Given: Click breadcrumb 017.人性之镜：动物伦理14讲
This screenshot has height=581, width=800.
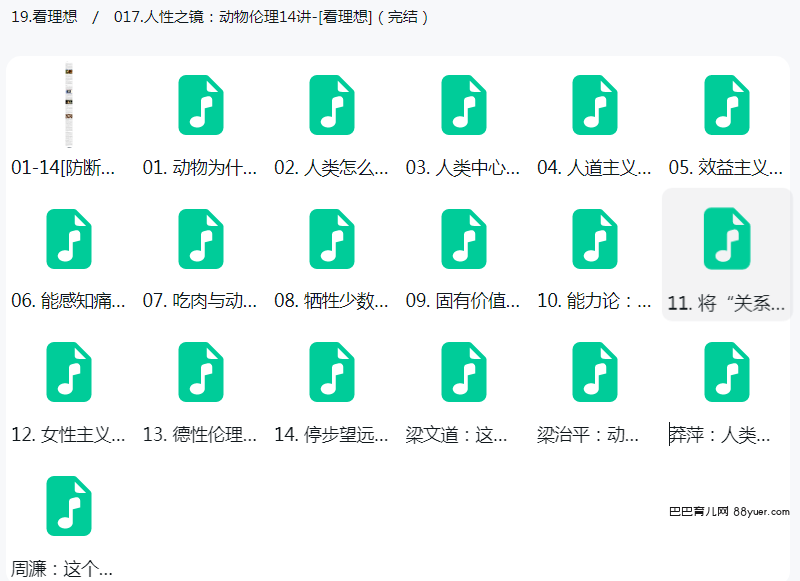Looking at the screenshot, I should [271, 17].
